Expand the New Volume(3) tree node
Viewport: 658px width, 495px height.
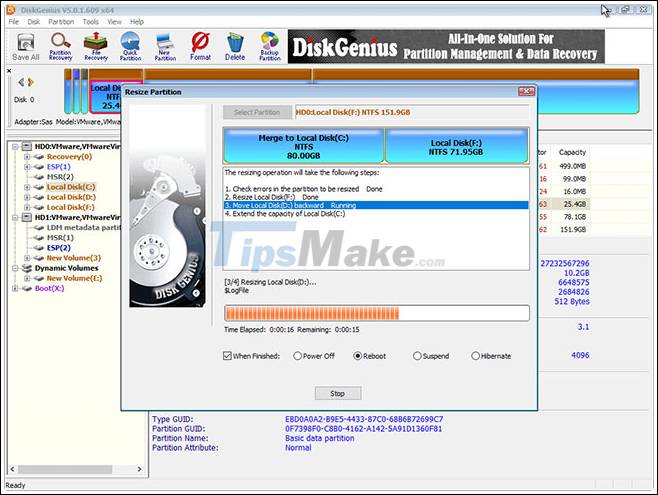[x=27, y=258]
